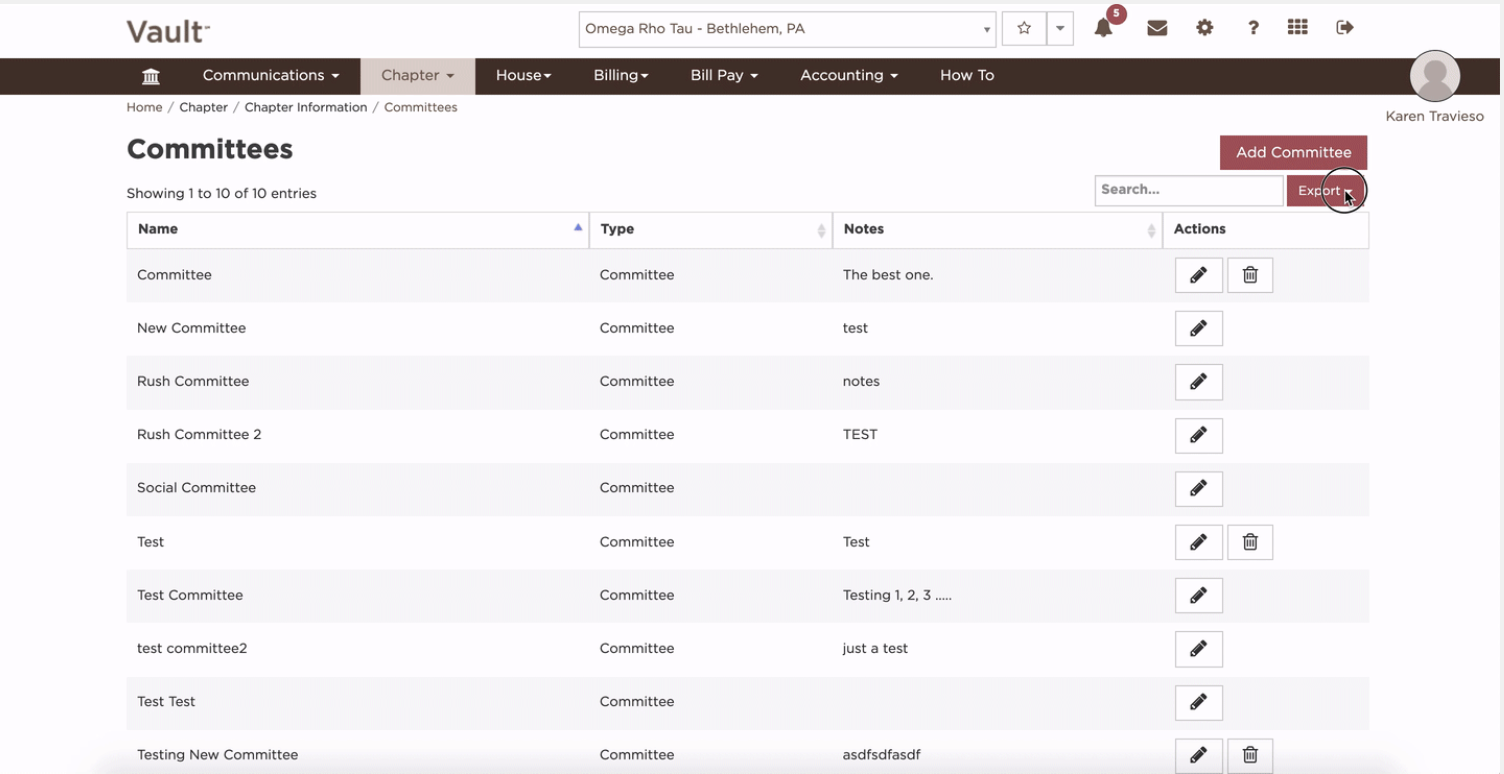
Task: Mark chapter as favorite star icon
Action: pos(1024,28)
